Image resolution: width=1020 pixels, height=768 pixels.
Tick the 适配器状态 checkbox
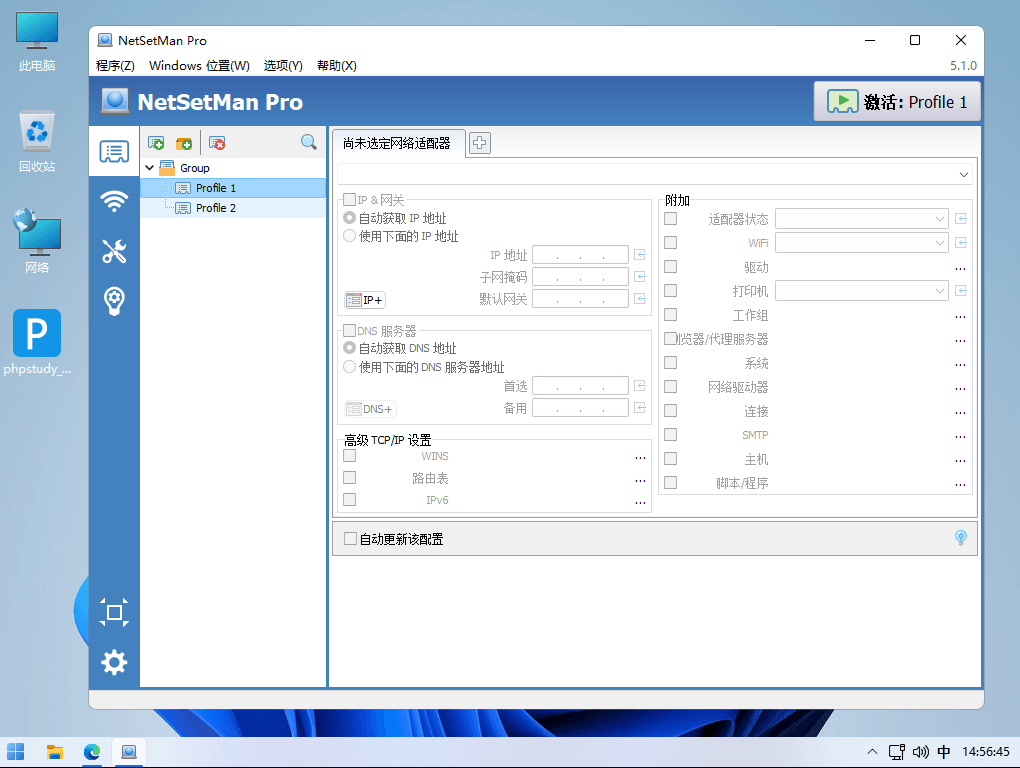pos(671,218)
